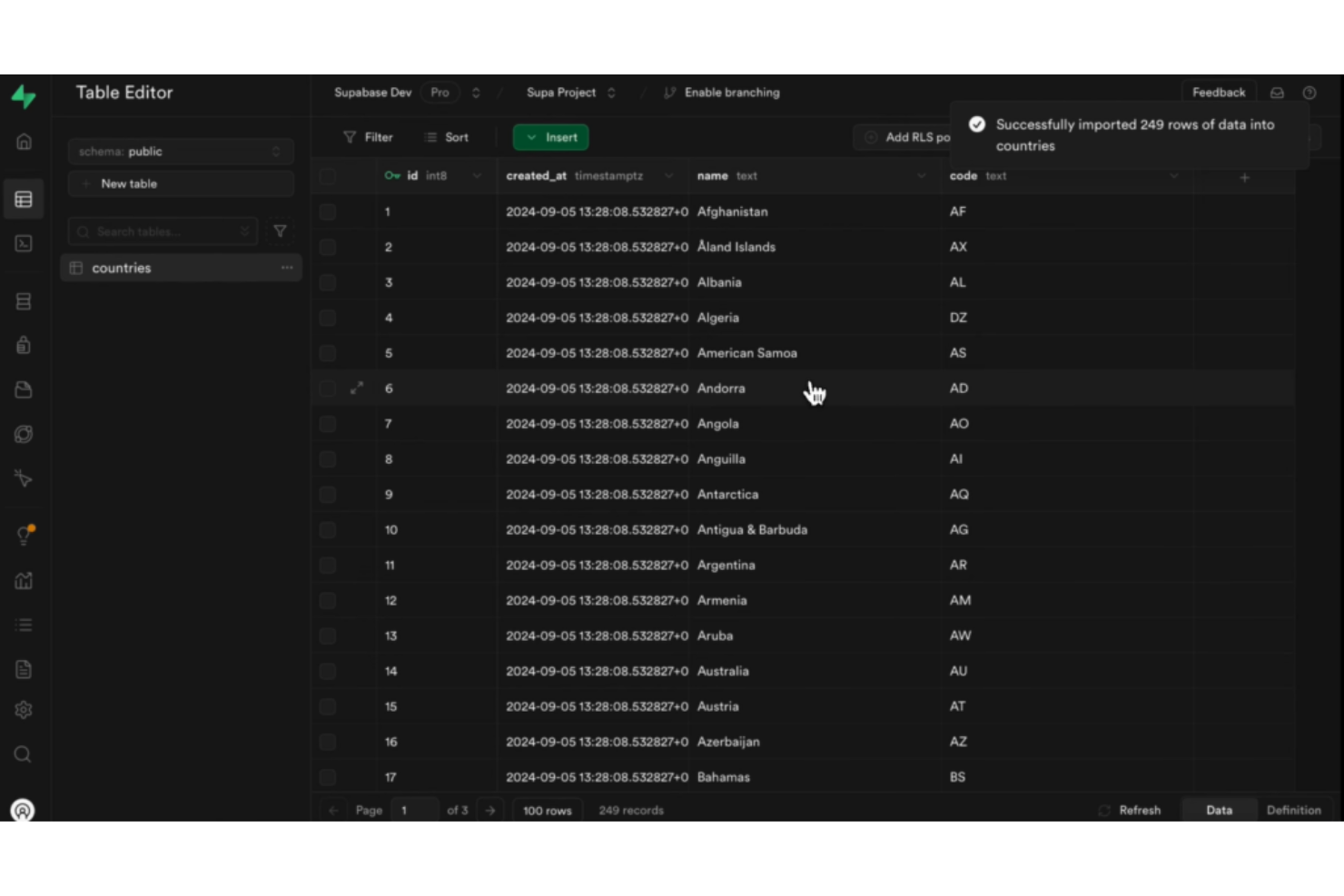The image size is (1344, 896).
Task: Go to previous page arrow
Action: [333, 810]
